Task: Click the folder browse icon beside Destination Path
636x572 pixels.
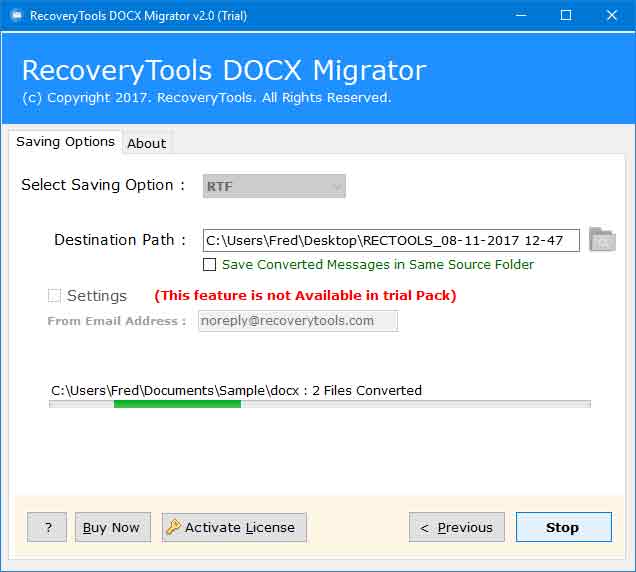Action: point(602,239)
